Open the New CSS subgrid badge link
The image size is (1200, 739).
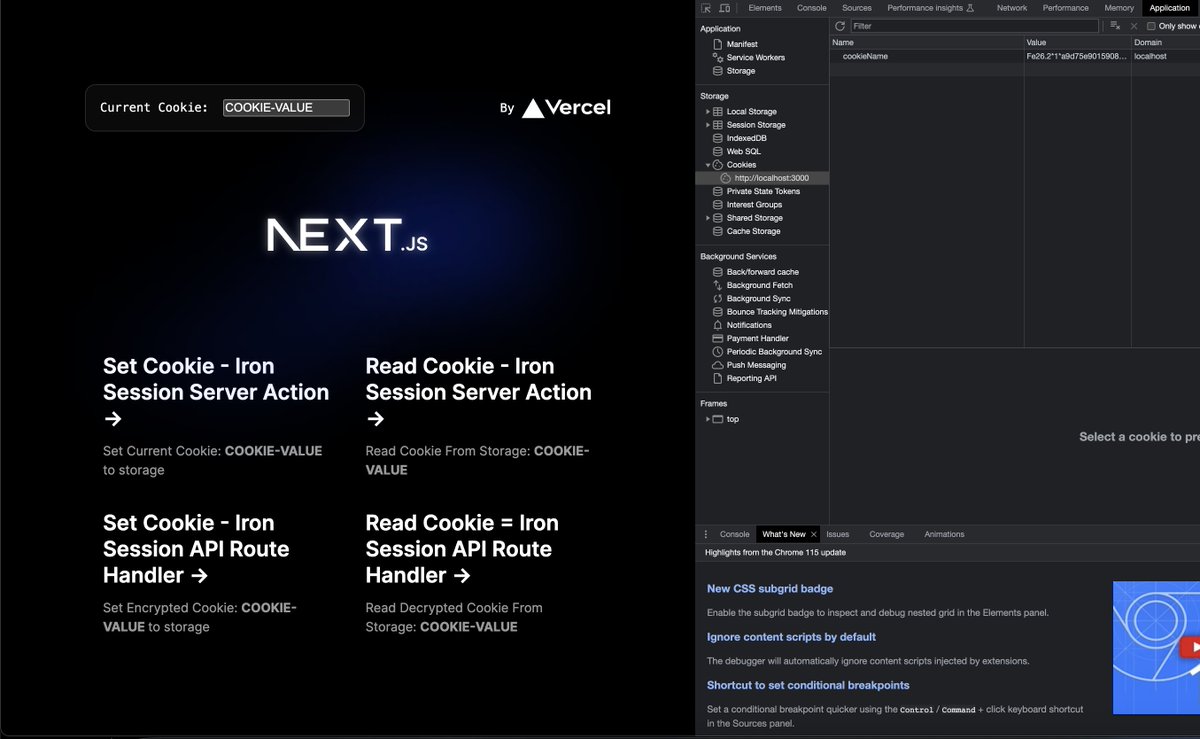pyautogui.click(x=770, y=589)
